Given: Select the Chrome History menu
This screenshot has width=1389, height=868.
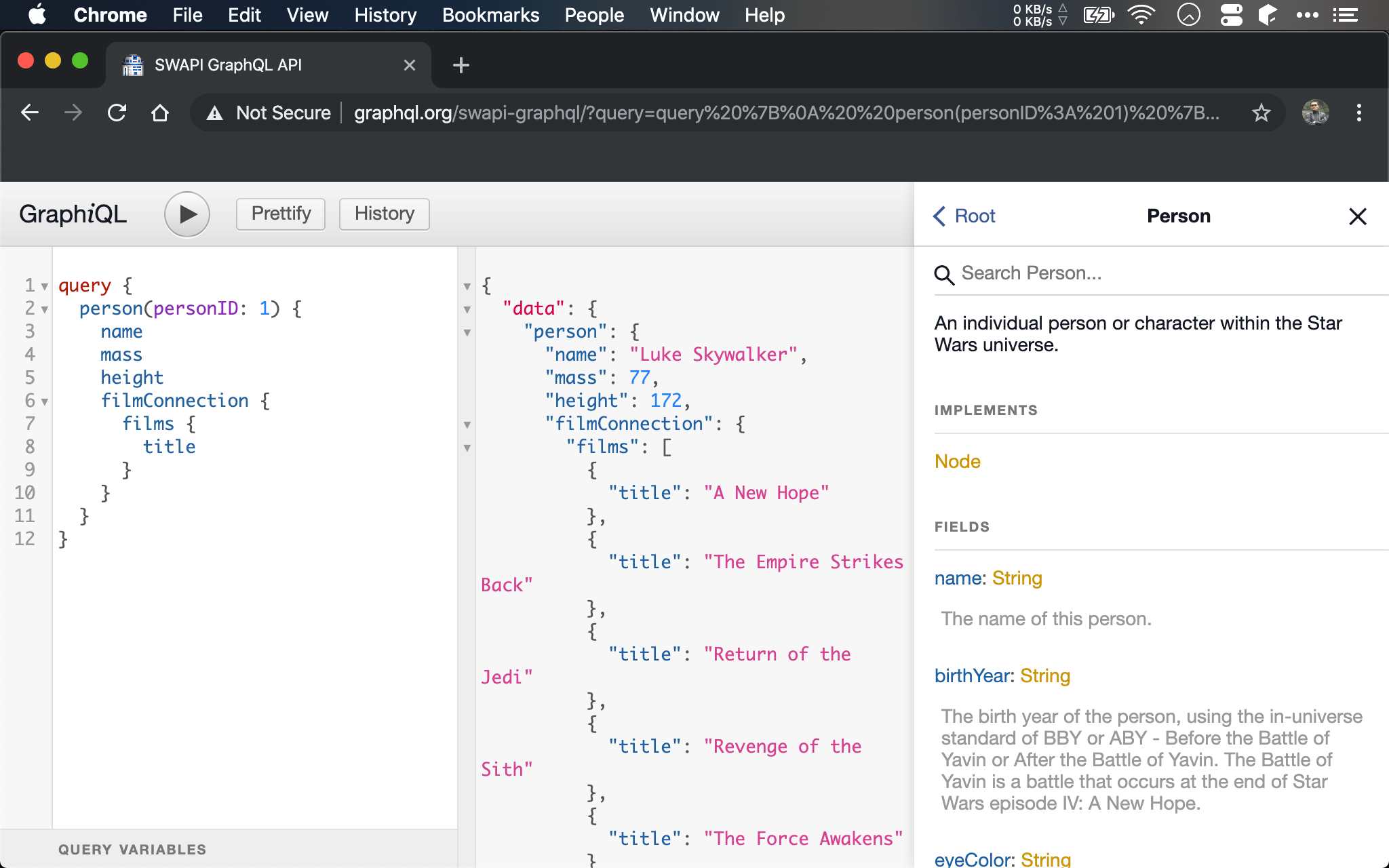Looking at the screenshot, I should [x=384, y=15].
